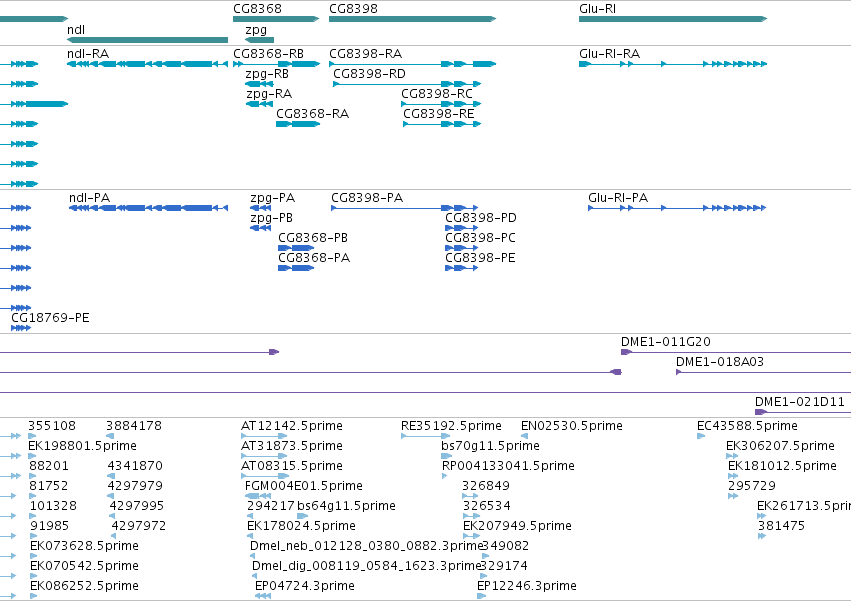Click CG8398-PA protein feature

[x=405, y=208]
